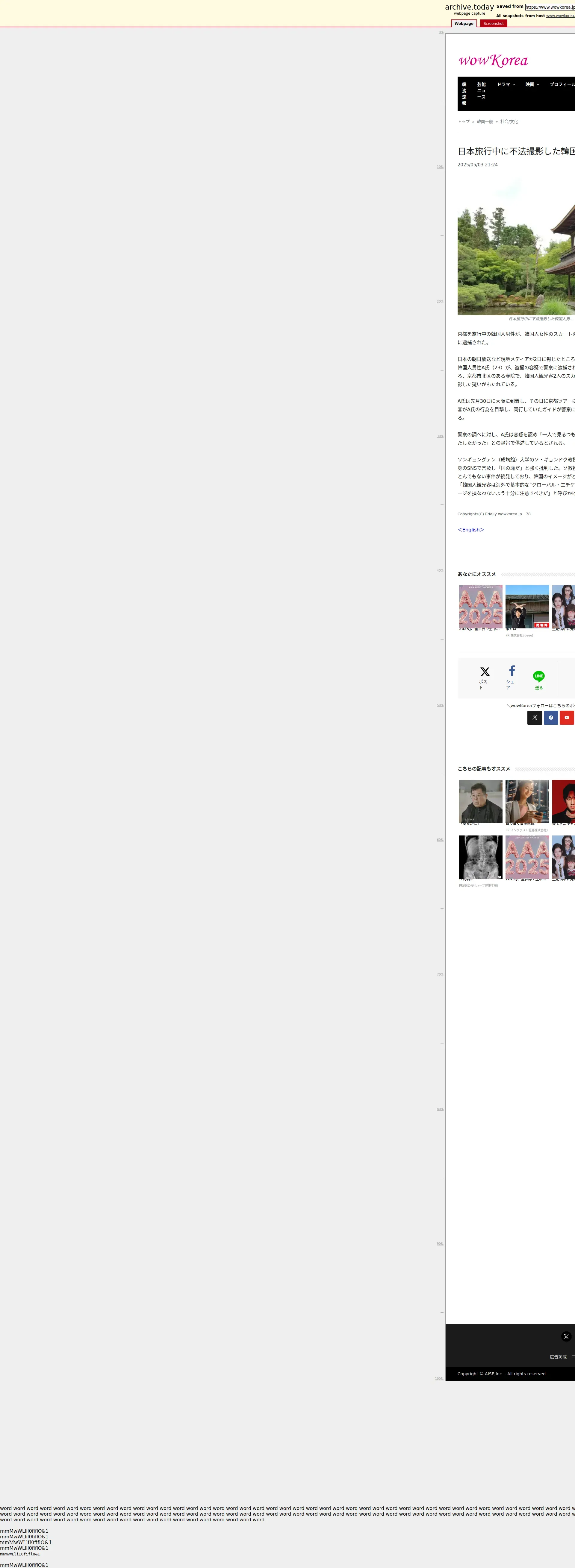Open the AAA 2025 recommended thumbnail
The height and width of the screenshot is (1568, 575).
coord(481,607)
